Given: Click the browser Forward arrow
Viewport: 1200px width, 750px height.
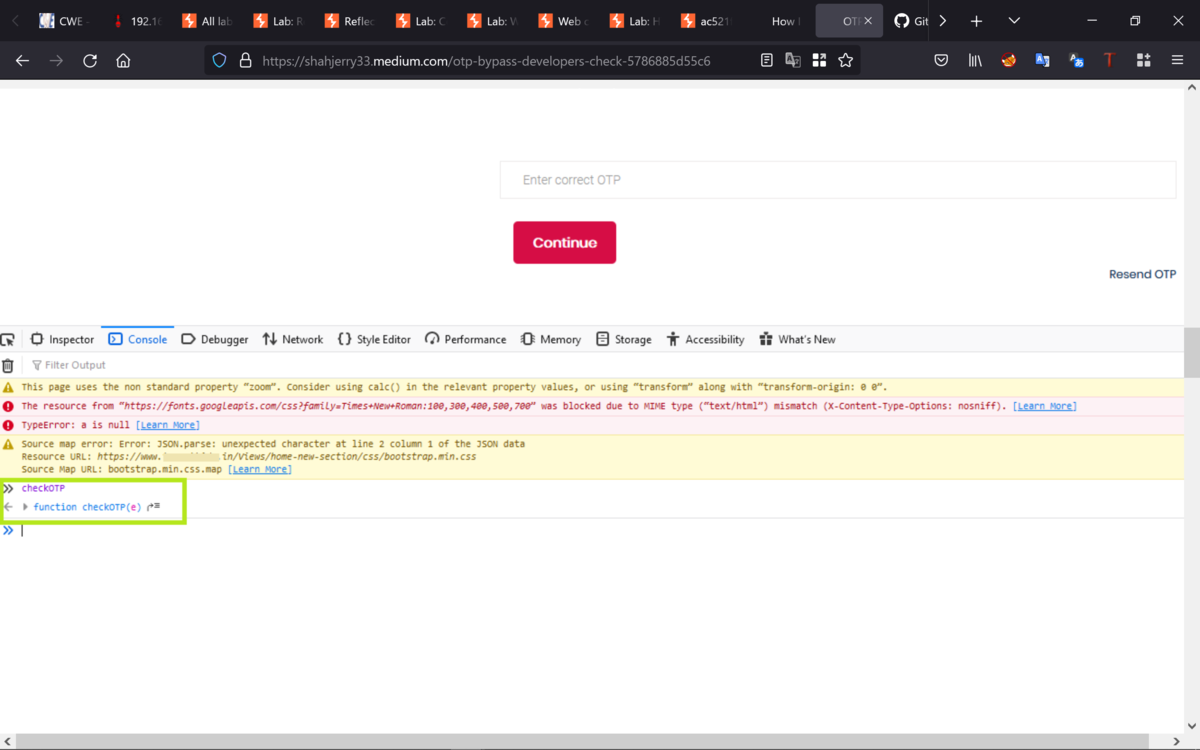Looking at the screenshot, I should coord(56,61).
